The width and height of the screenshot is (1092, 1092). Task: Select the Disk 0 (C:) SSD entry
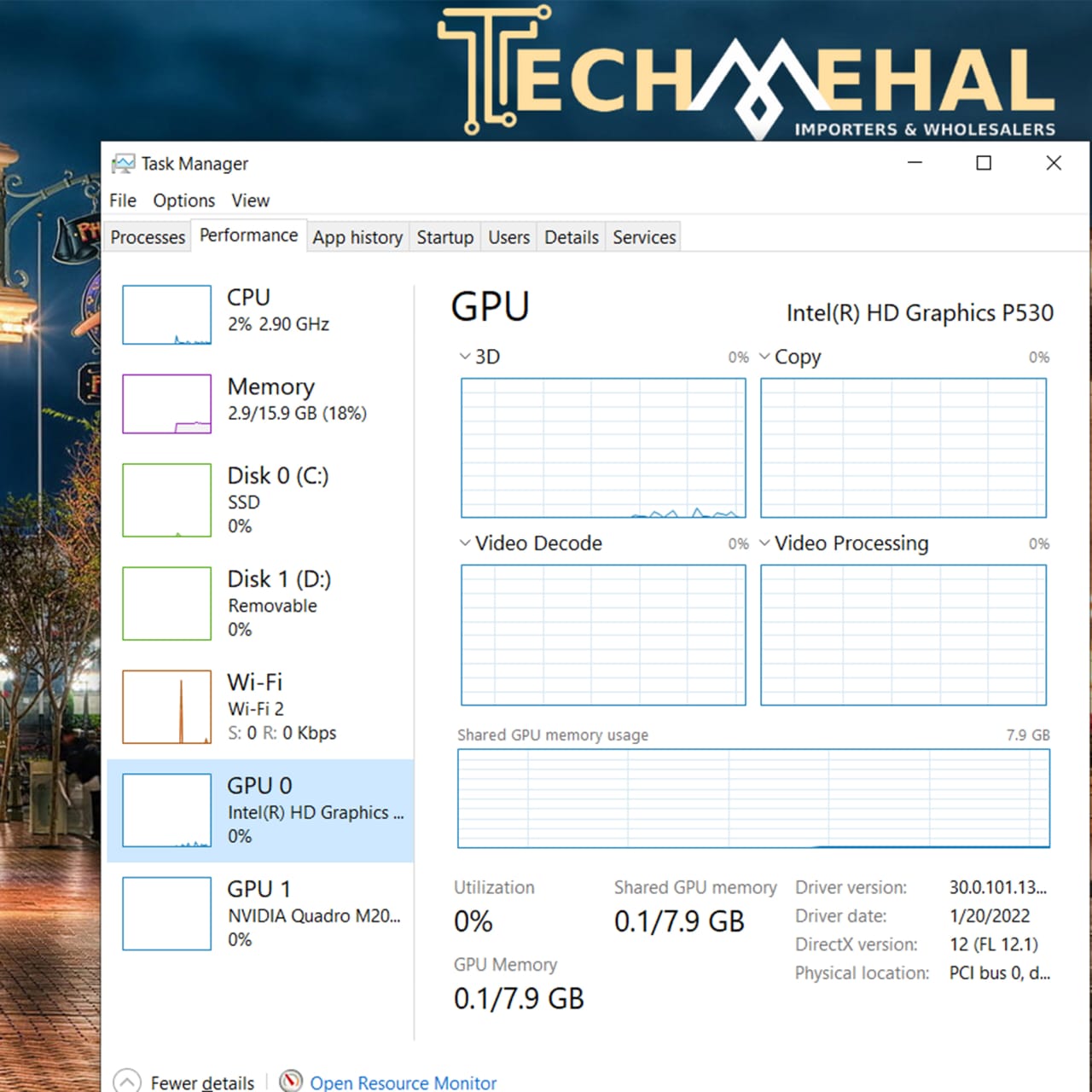tap(260, 500)
